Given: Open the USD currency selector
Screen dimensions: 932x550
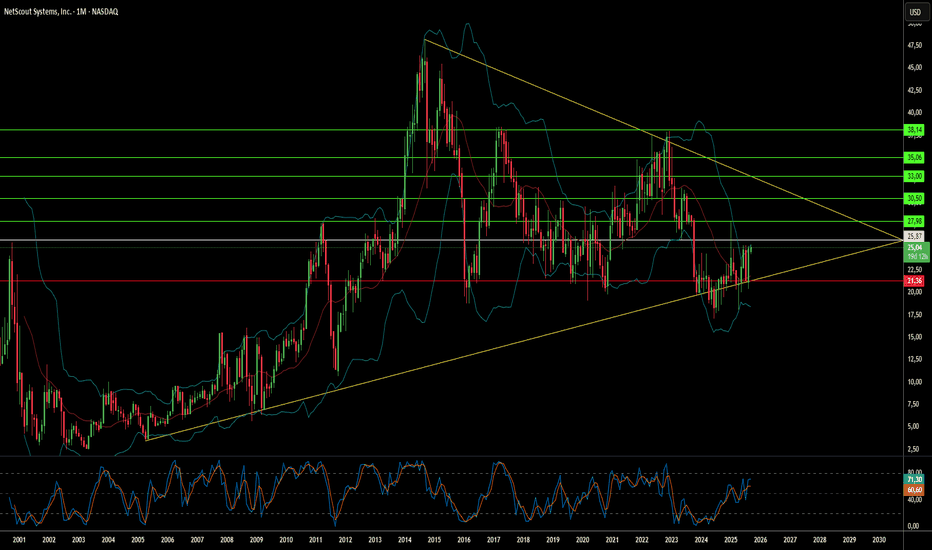Looking at the screenshot, I should coord(915,12).
